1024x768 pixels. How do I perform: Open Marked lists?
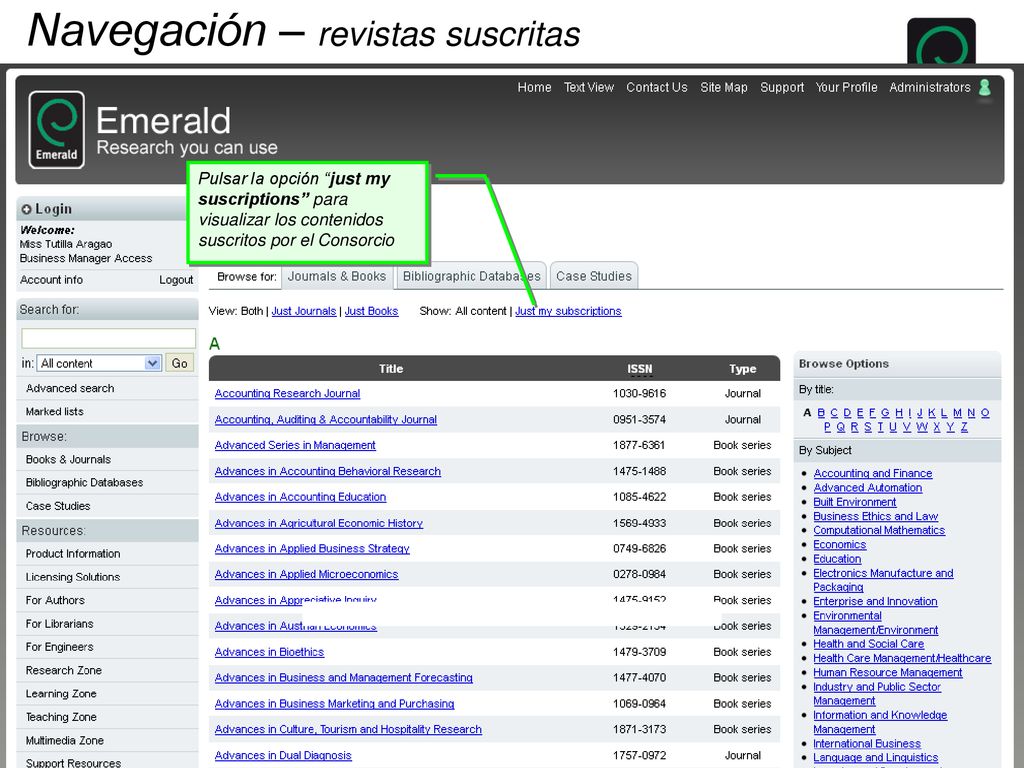55,412
